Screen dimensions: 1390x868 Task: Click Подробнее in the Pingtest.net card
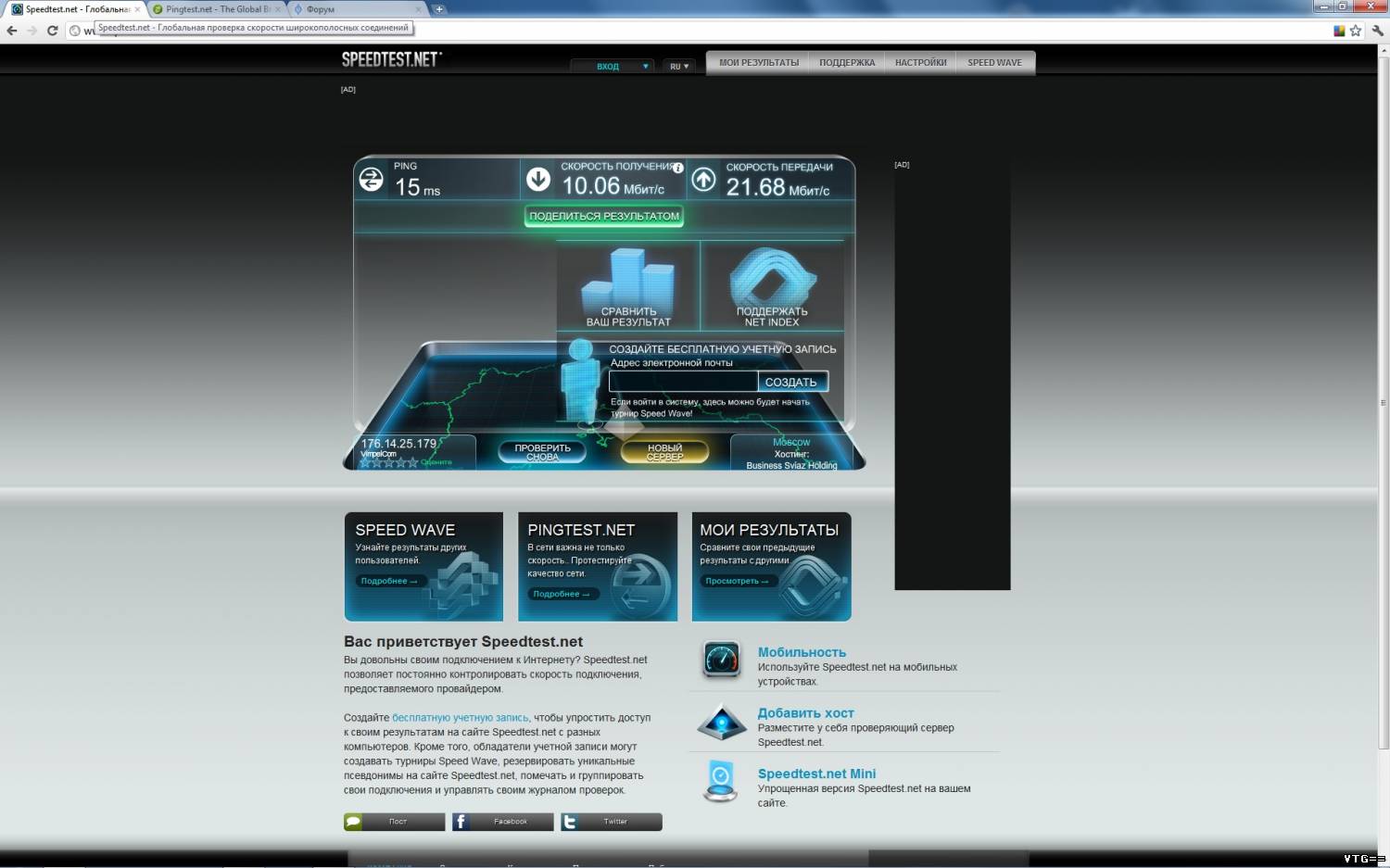(x=562, y=594)
